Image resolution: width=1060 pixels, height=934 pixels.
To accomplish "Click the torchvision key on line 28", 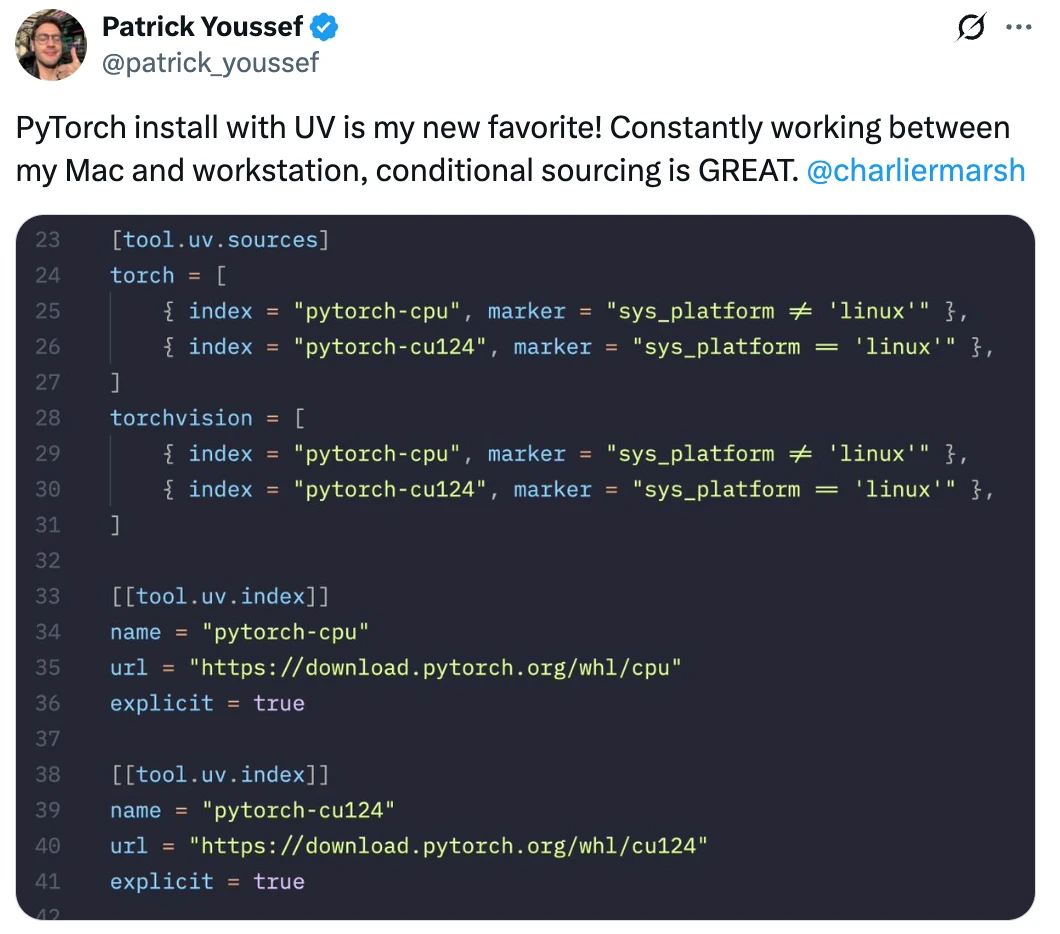I will [181, 418].
